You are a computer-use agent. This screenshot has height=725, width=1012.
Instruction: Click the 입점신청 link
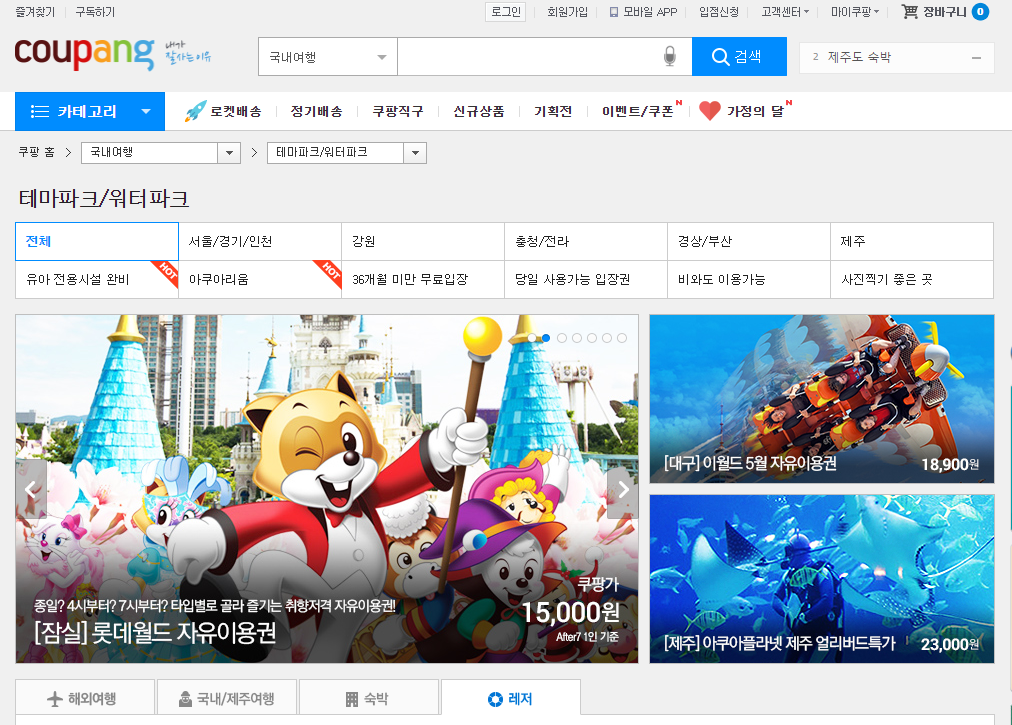click(x=719, y=12)
